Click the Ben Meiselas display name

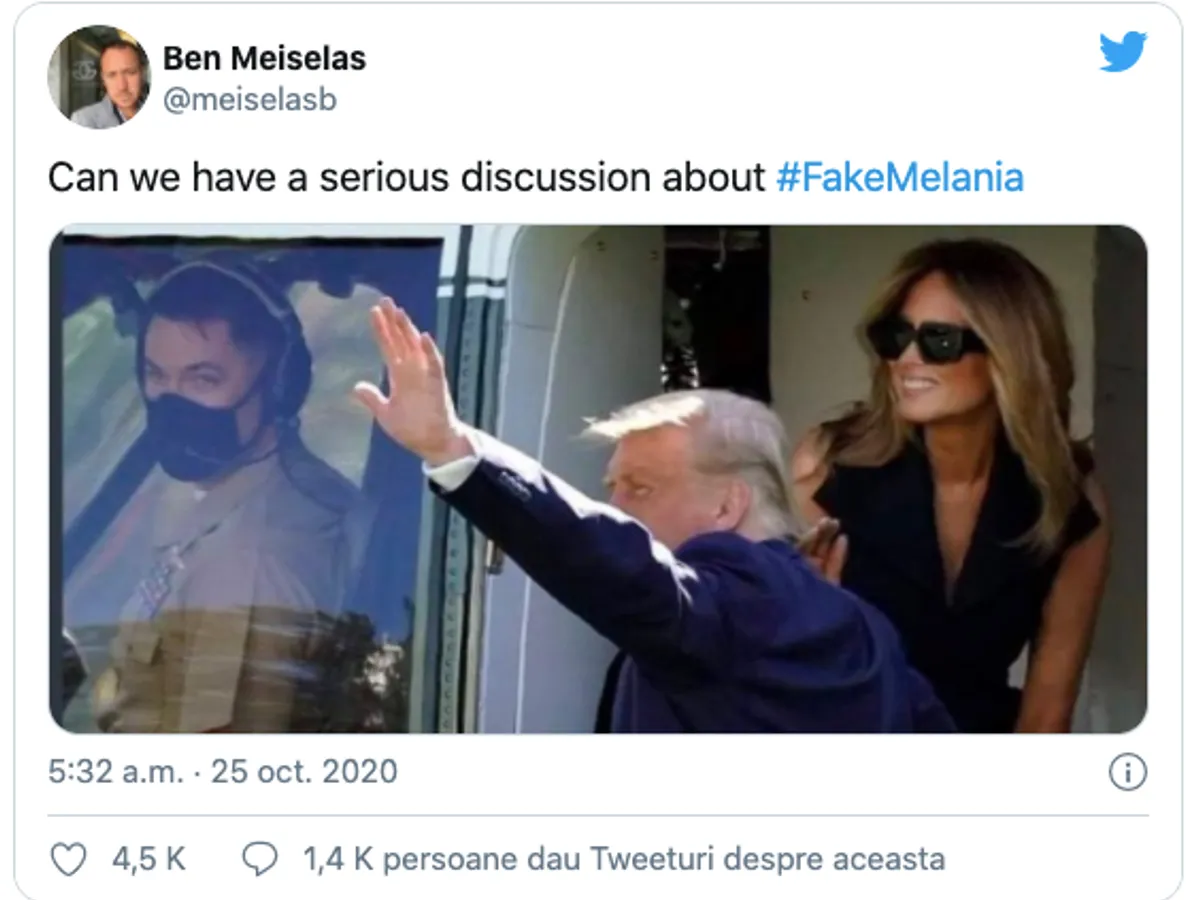click(264, 59)
